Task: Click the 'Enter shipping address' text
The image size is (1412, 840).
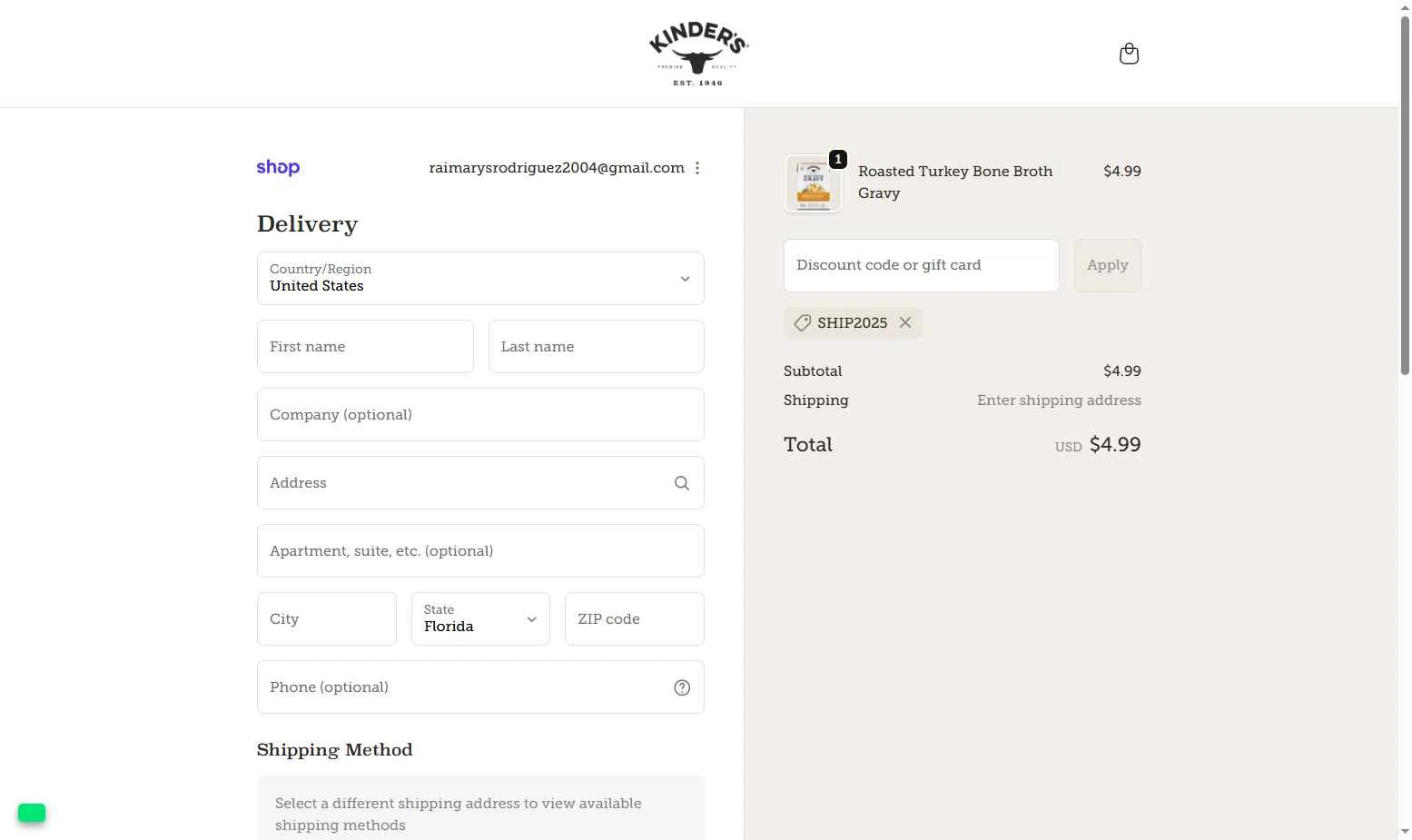Action: (1059, 400)
